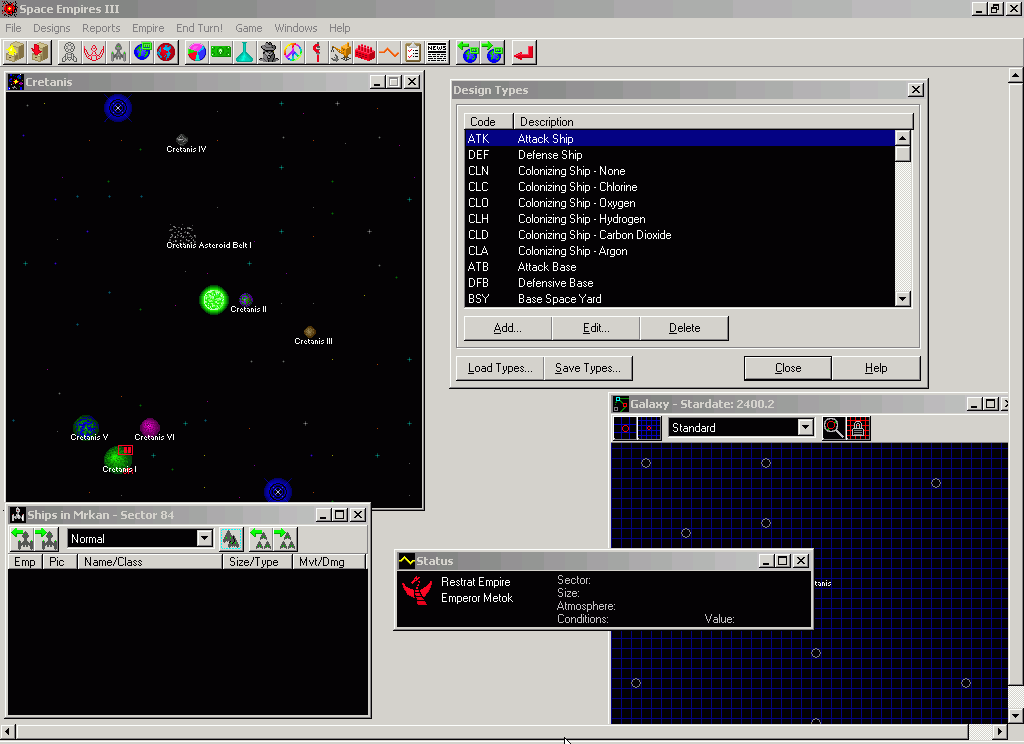Screen dimensions: 1024x744
Task: Expand the Normal dropdown in Ships window
Action: pyautogui.click(x=204, y=539)
